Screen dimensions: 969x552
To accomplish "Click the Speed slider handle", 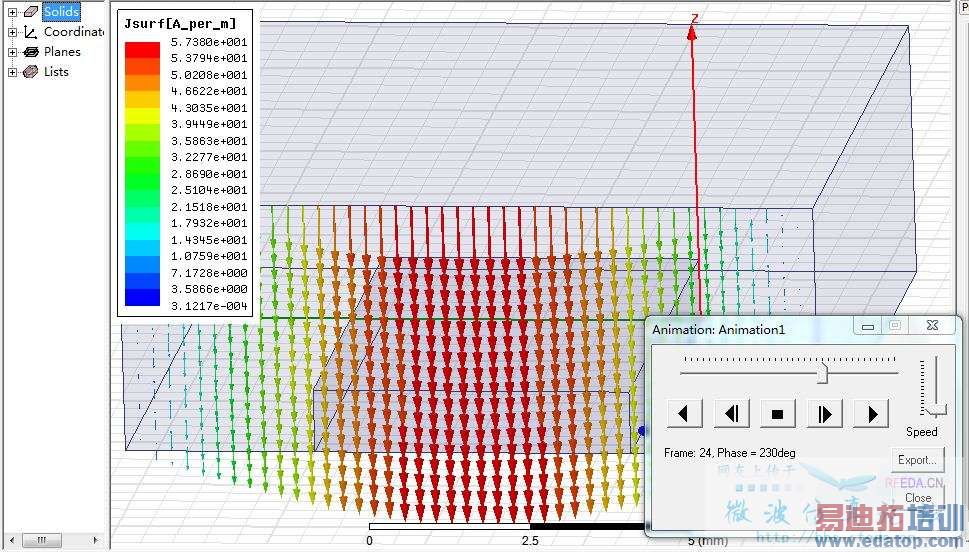I will point(936,410).
